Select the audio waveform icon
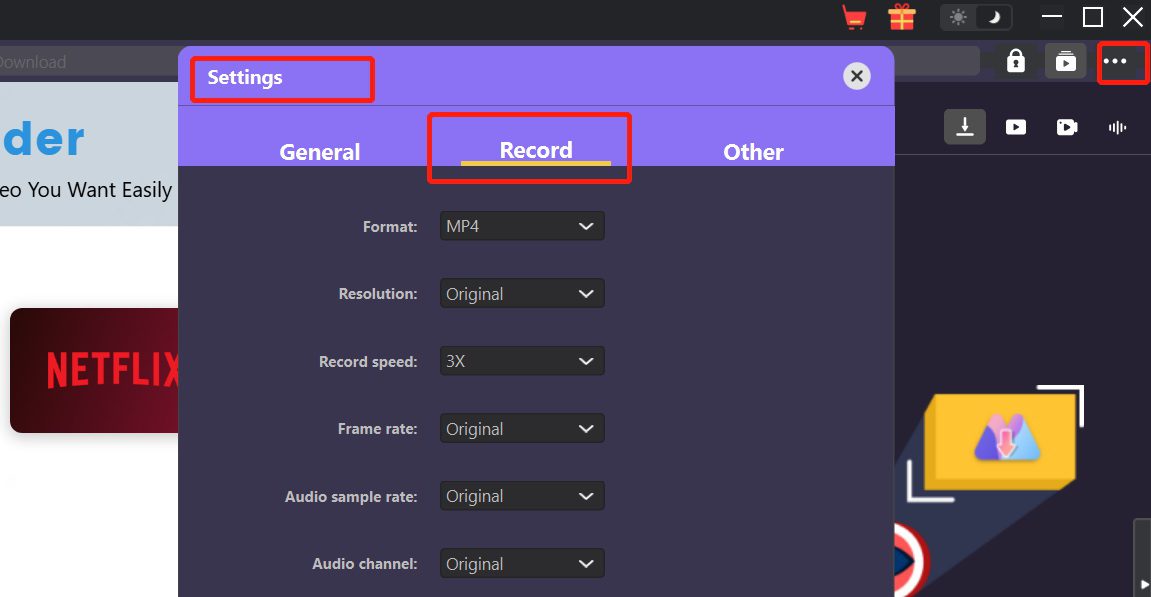 click(1118, 127)
